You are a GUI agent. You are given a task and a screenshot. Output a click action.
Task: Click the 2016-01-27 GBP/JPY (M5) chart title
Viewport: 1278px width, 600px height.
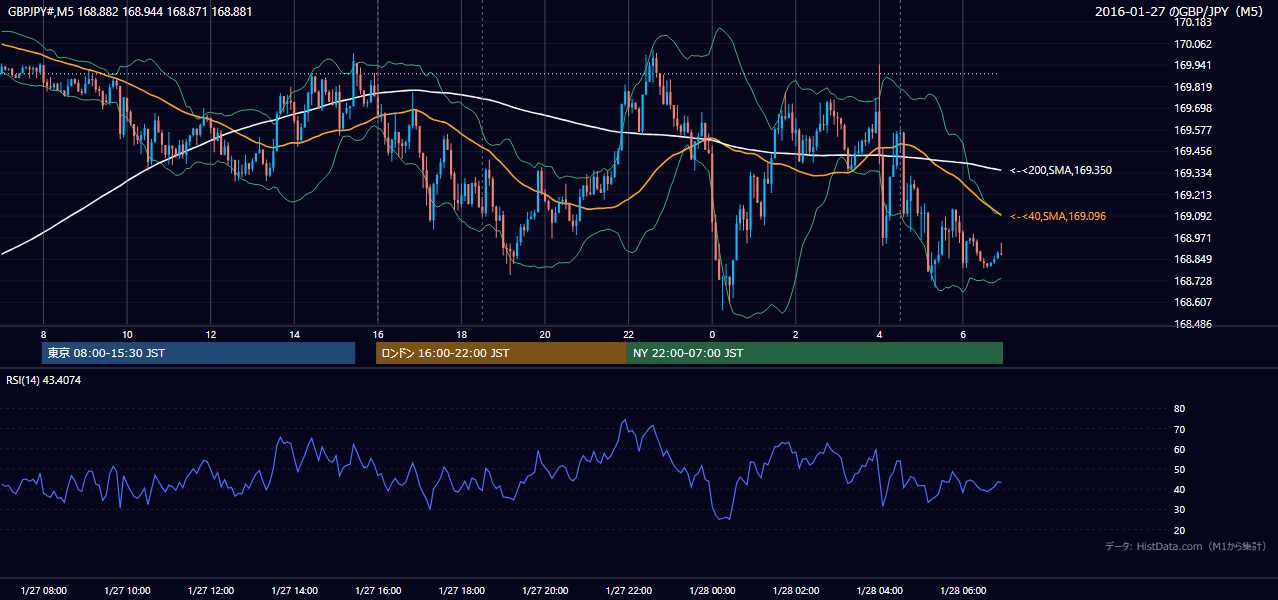point(1181,12)
